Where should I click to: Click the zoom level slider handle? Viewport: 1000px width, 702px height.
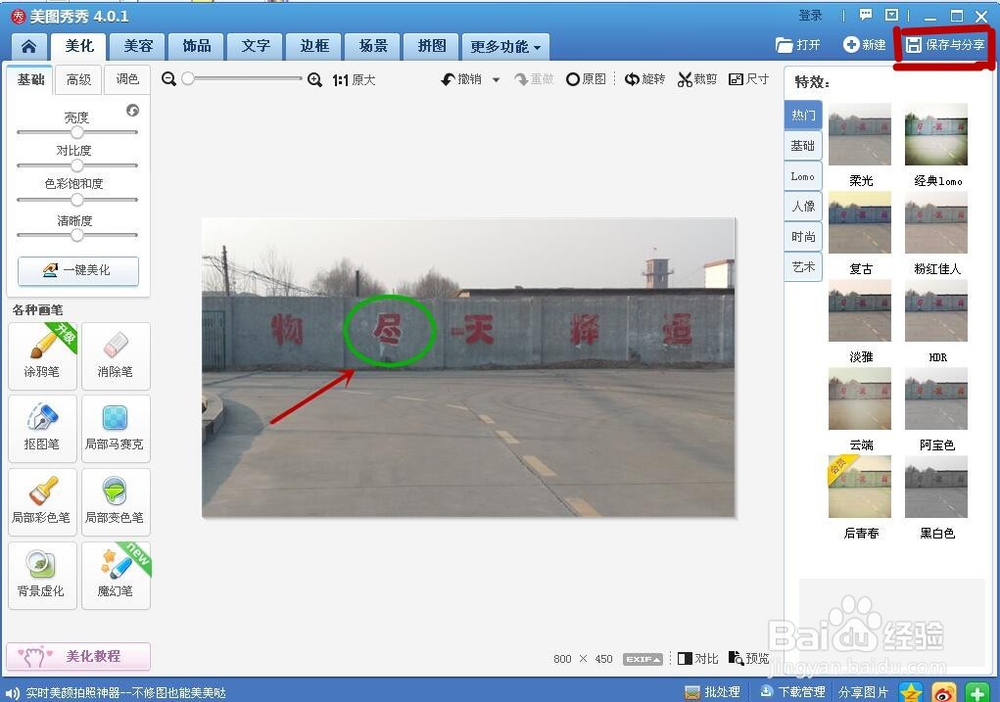[188, 79]
